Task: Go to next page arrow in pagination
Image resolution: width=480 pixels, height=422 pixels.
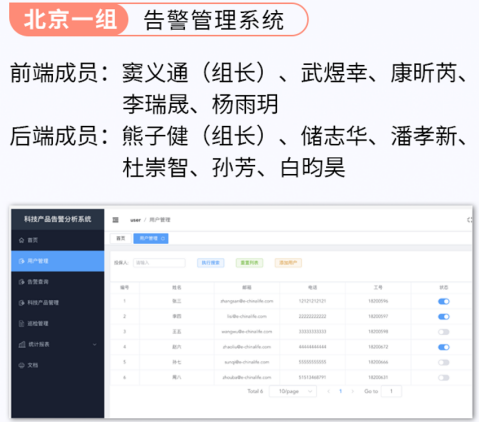Action: tap(352, 391)
